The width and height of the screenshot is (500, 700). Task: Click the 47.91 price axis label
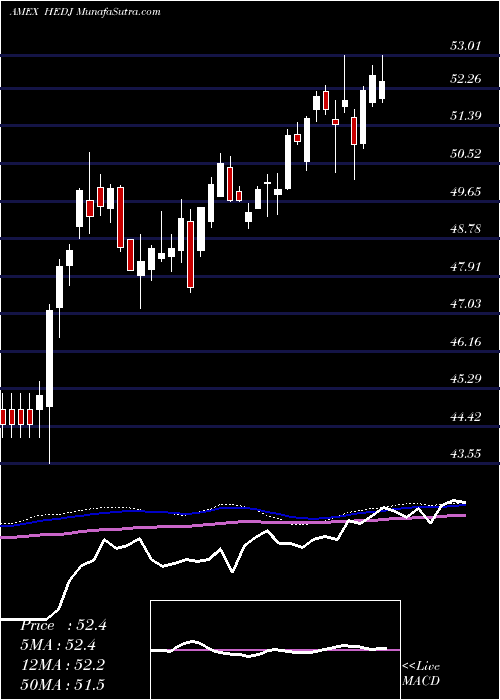(466, 267)
